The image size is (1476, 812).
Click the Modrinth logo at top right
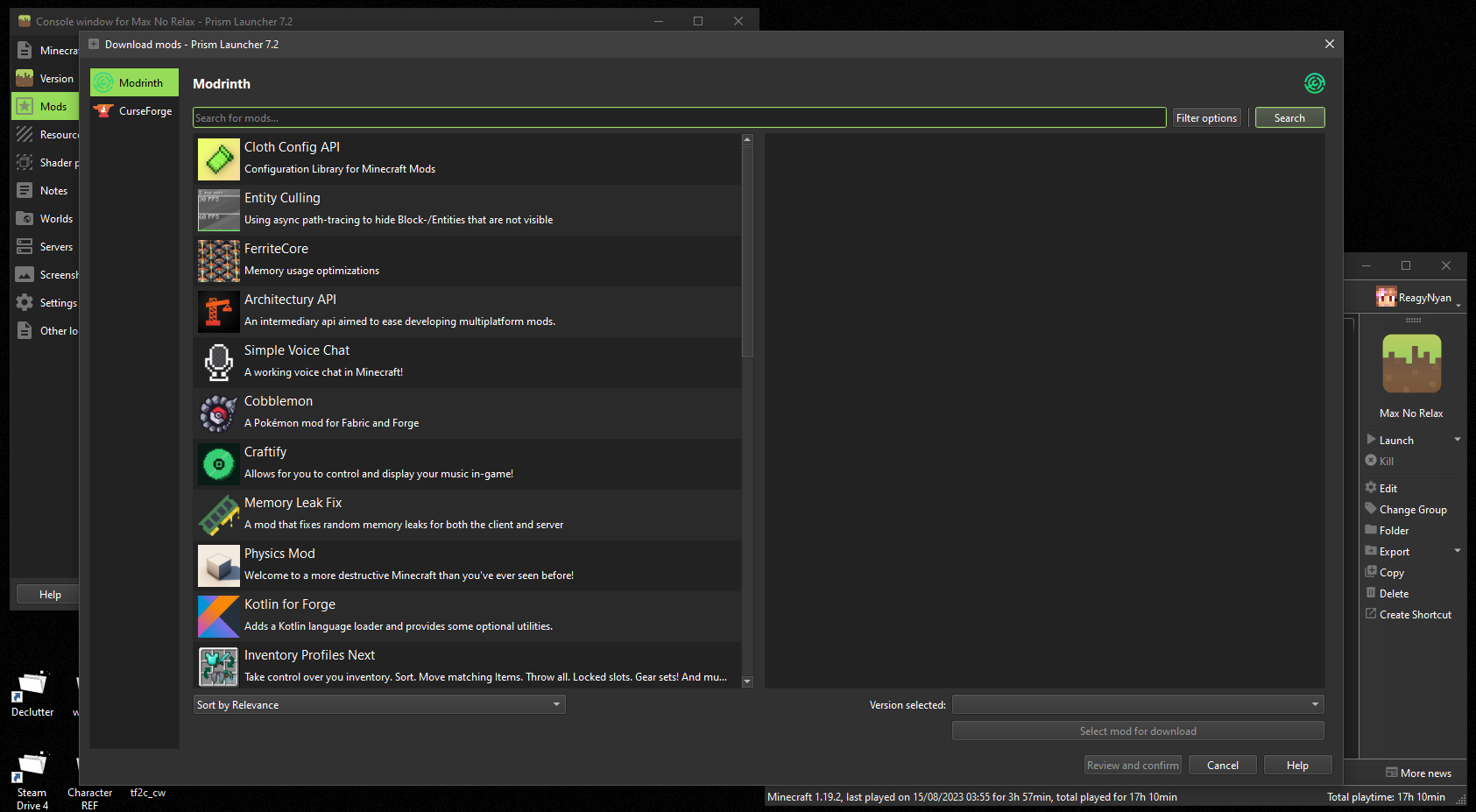pyautogui.click(x=1314, y=83)
